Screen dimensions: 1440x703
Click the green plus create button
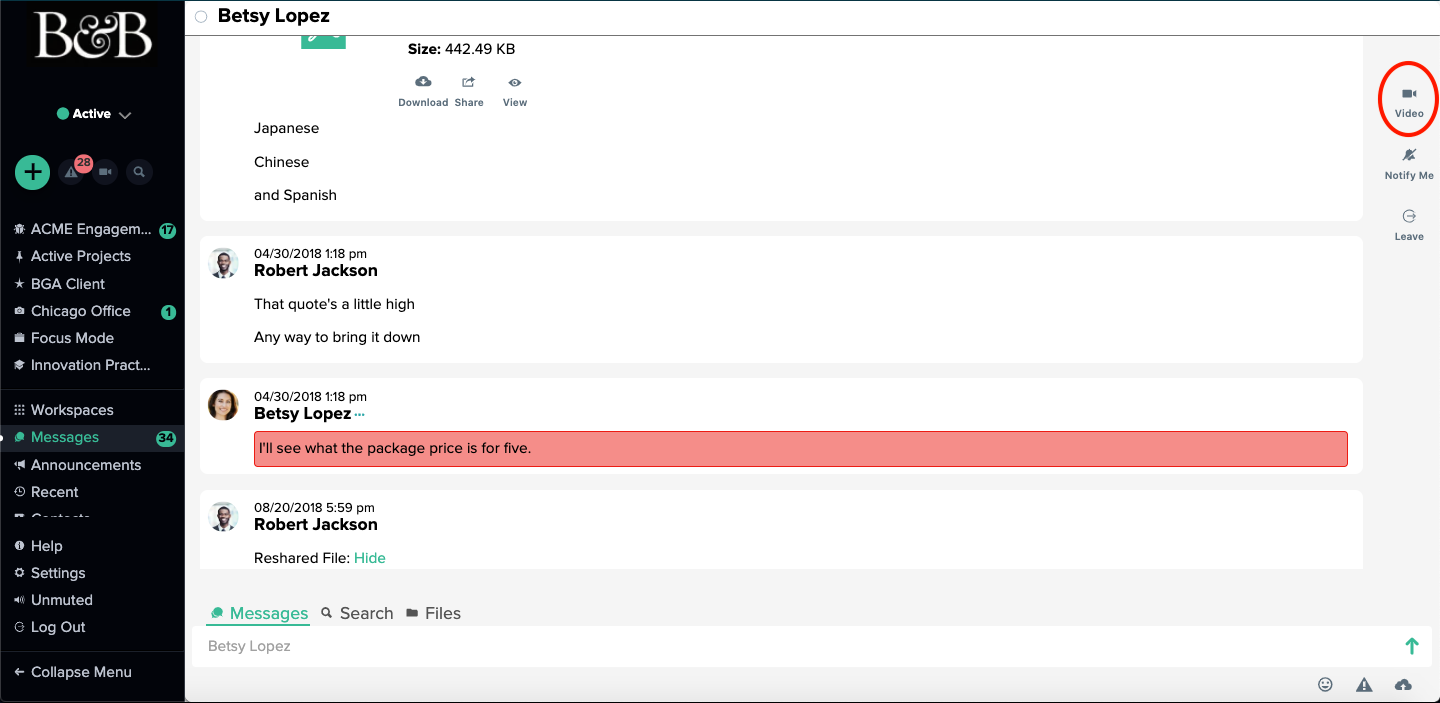[x=33, y=172]
